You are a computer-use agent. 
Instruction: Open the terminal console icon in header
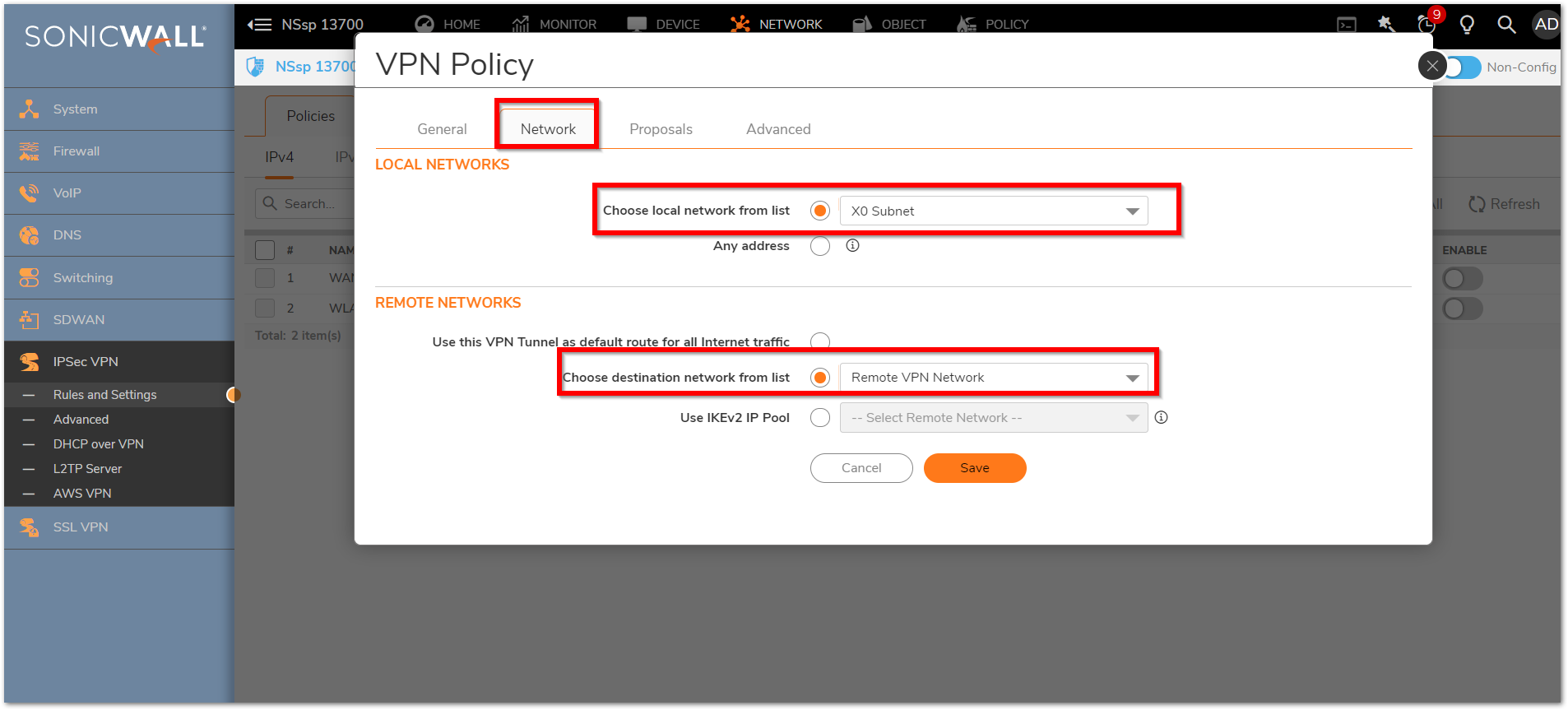tap(1347, 25)
